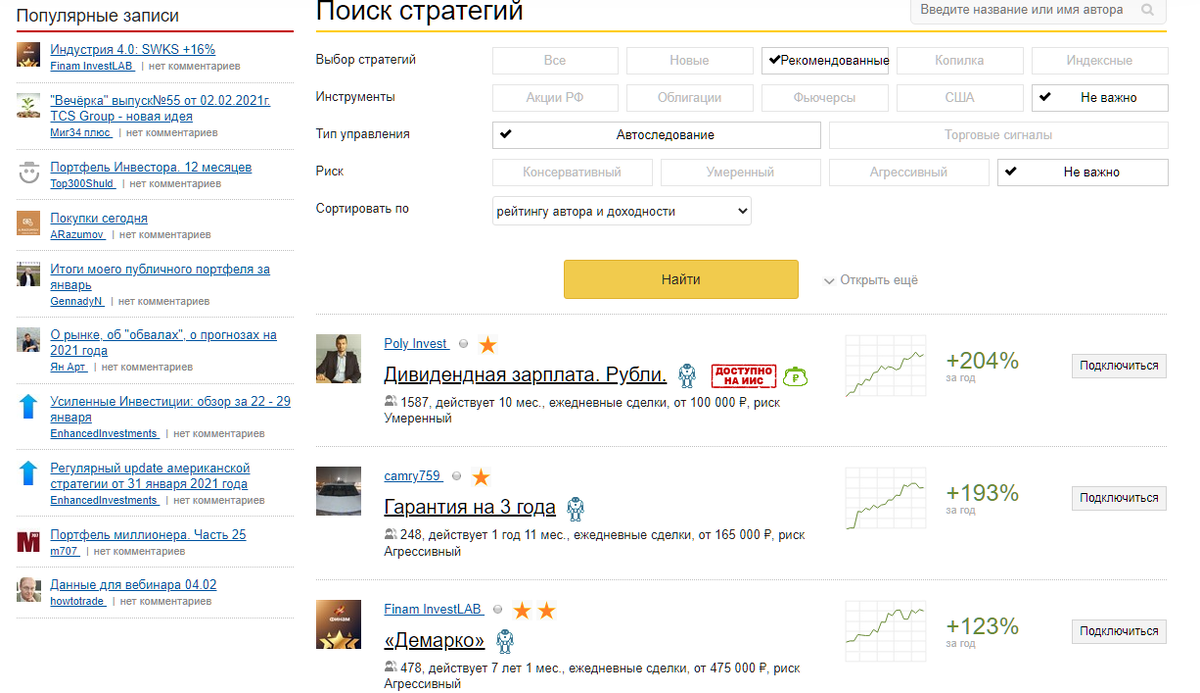Image resolution: width=1200 pixels, height=693 pixels.
Task: Click the gray info circle beside camry759 username
Action: 456,477
